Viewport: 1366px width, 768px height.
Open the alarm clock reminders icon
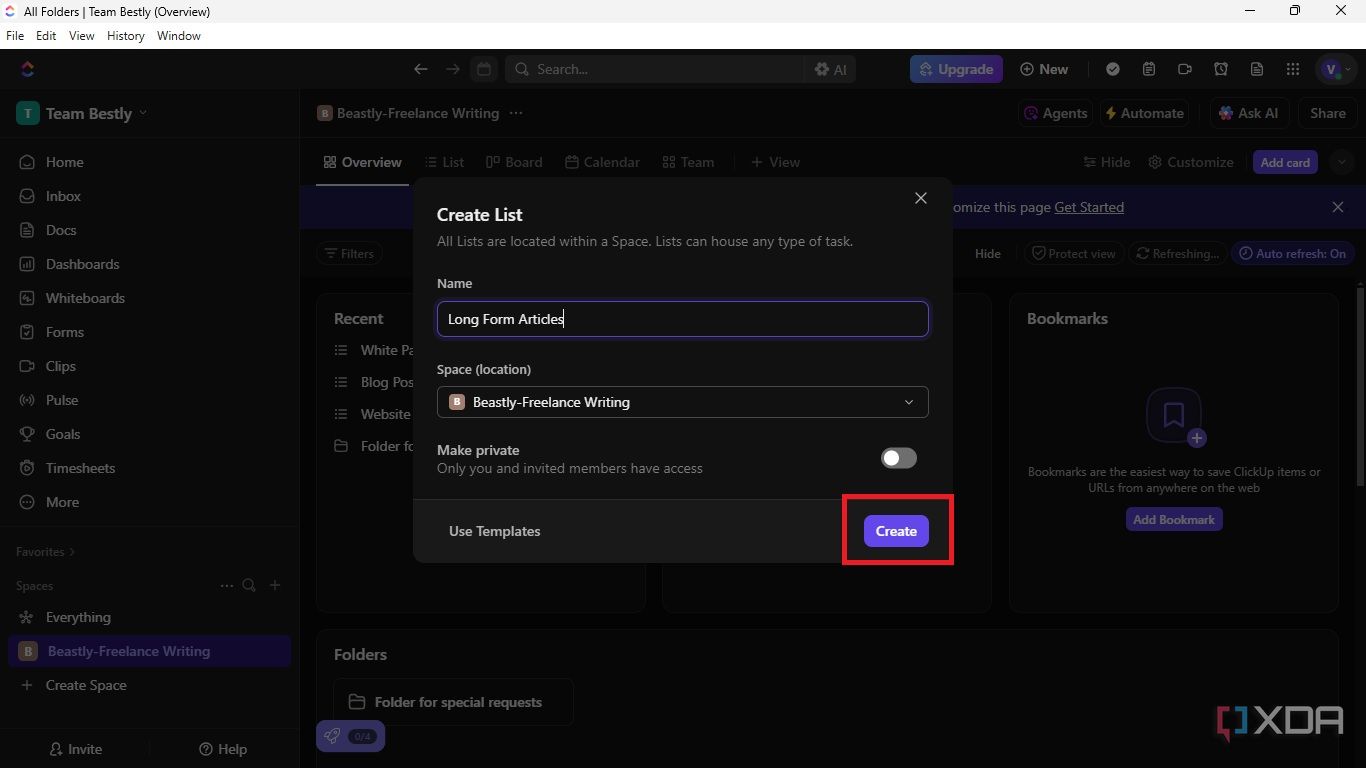coord(1221,69)
